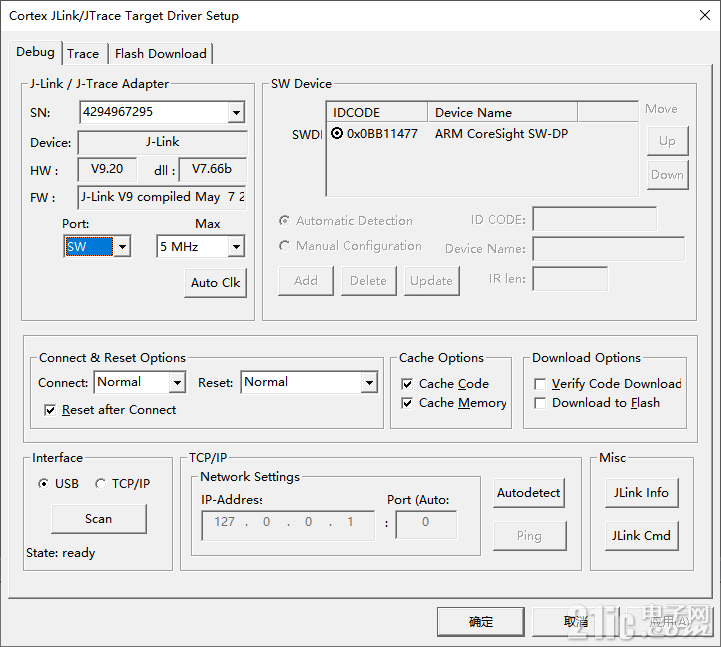721x647 pixels.
Task: Click the Up move button
Action: [667, 141]
